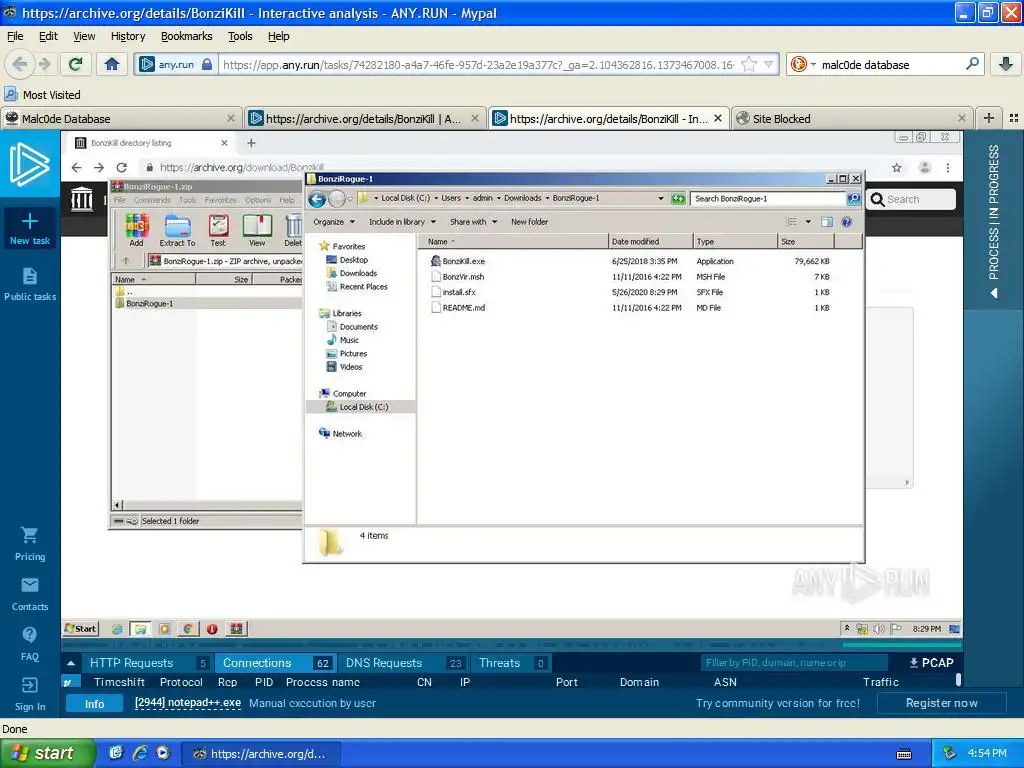The width and height of the screenshot is (1024, 768).
Task: Click the Mypal browser Back arrow
Action: 20,64
